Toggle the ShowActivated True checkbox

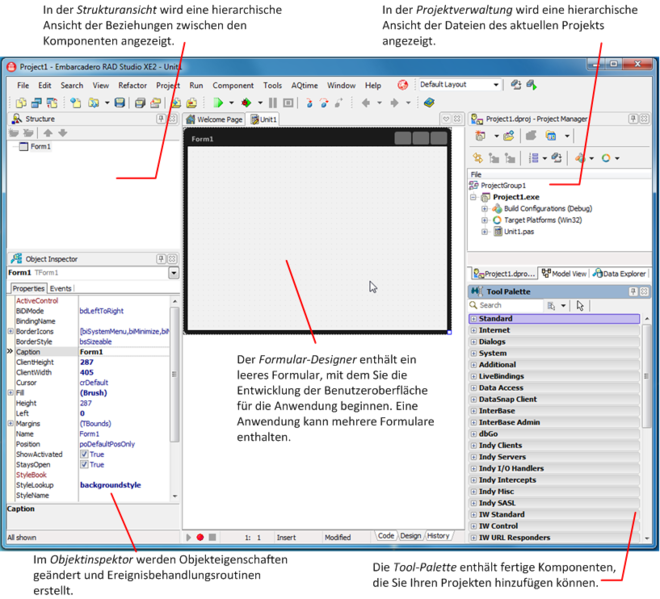(84, 454)
